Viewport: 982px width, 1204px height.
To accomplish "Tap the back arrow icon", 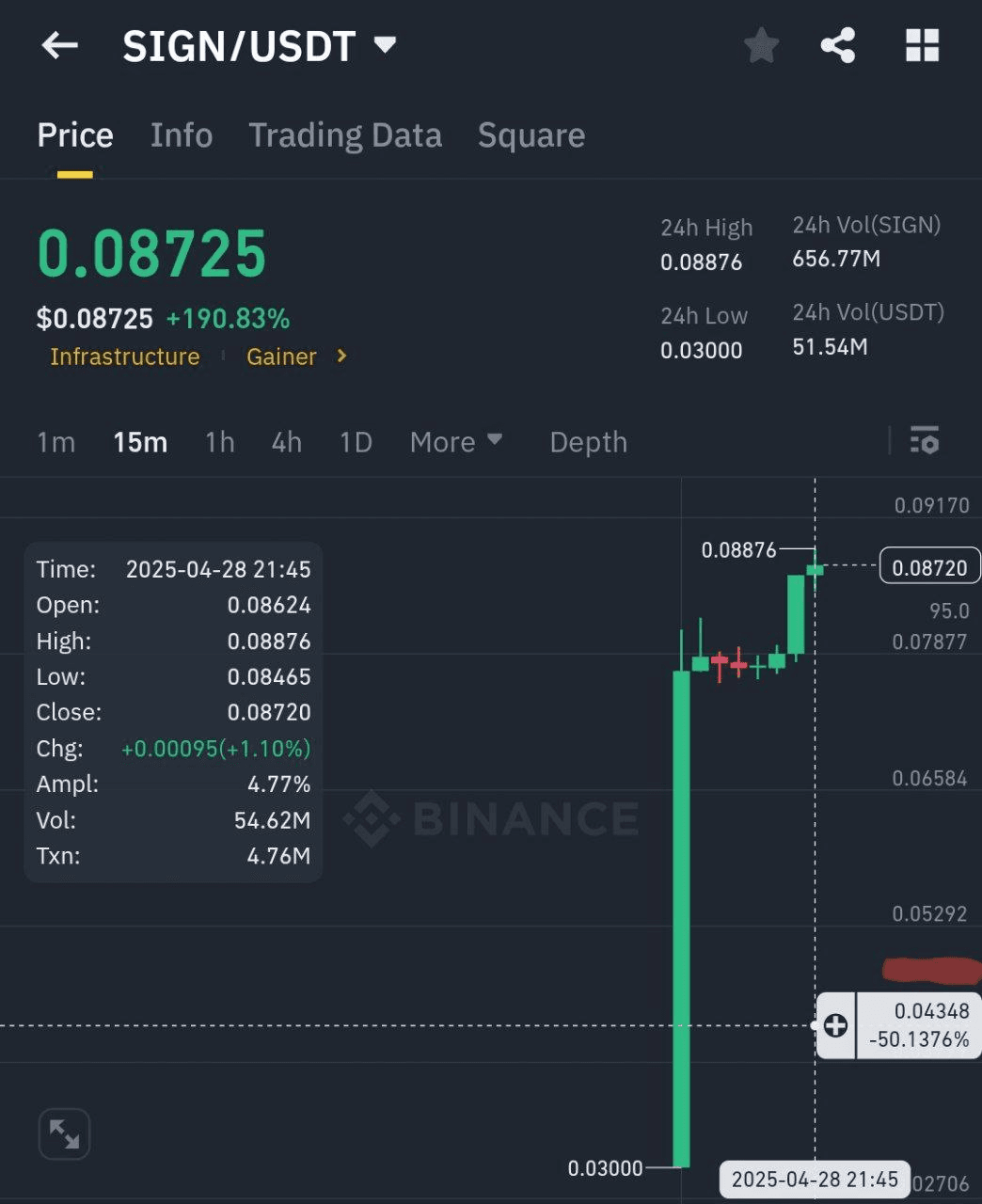I will (59, 45).
